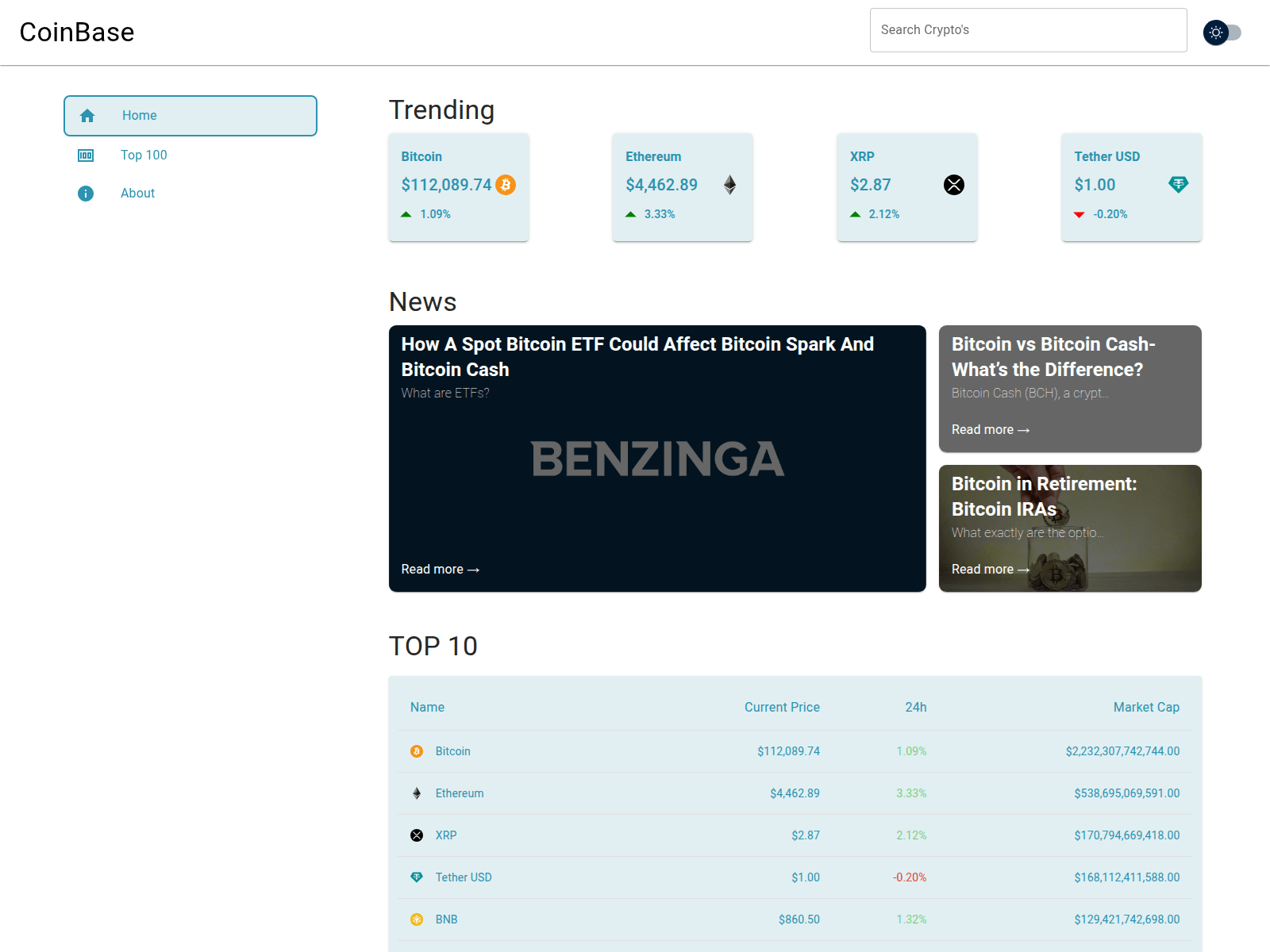Click the CoinBase logo title
This screenshot has height=952, width=1270.
coord(77,33)
